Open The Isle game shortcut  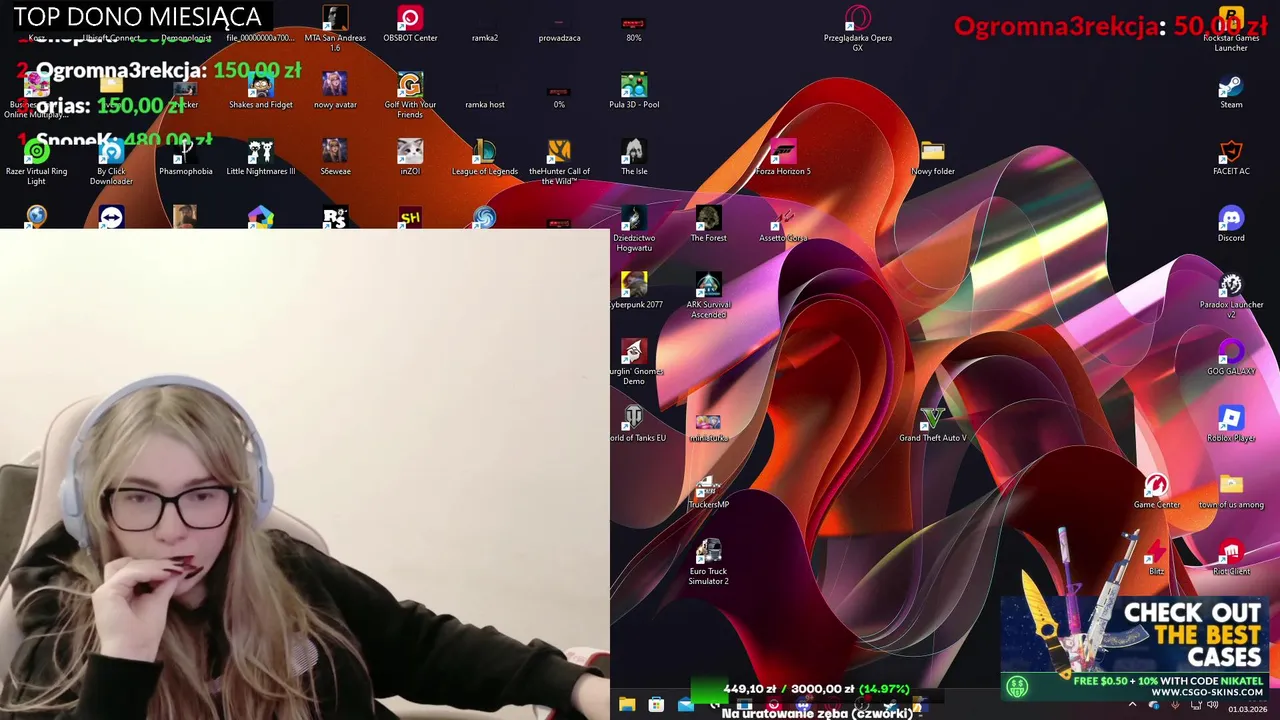(x=634, y=158)
